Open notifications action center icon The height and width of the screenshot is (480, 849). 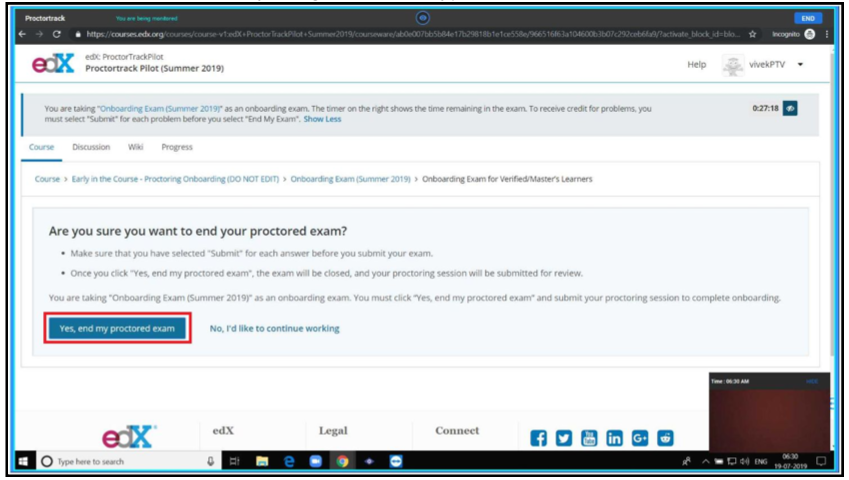pos(821,462)
